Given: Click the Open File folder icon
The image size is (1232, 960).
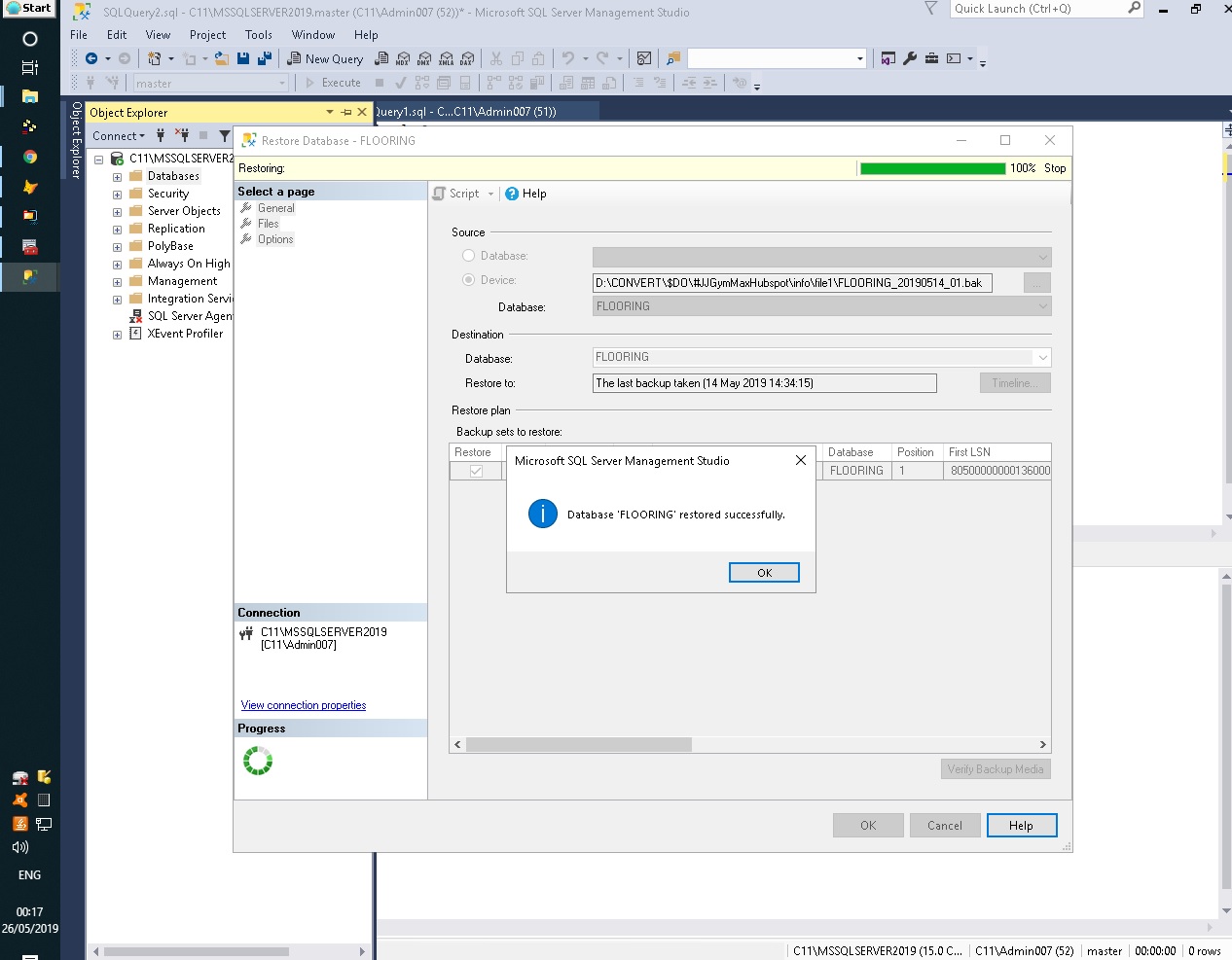Looking at the screenshot, I should (x=222, y=59).
